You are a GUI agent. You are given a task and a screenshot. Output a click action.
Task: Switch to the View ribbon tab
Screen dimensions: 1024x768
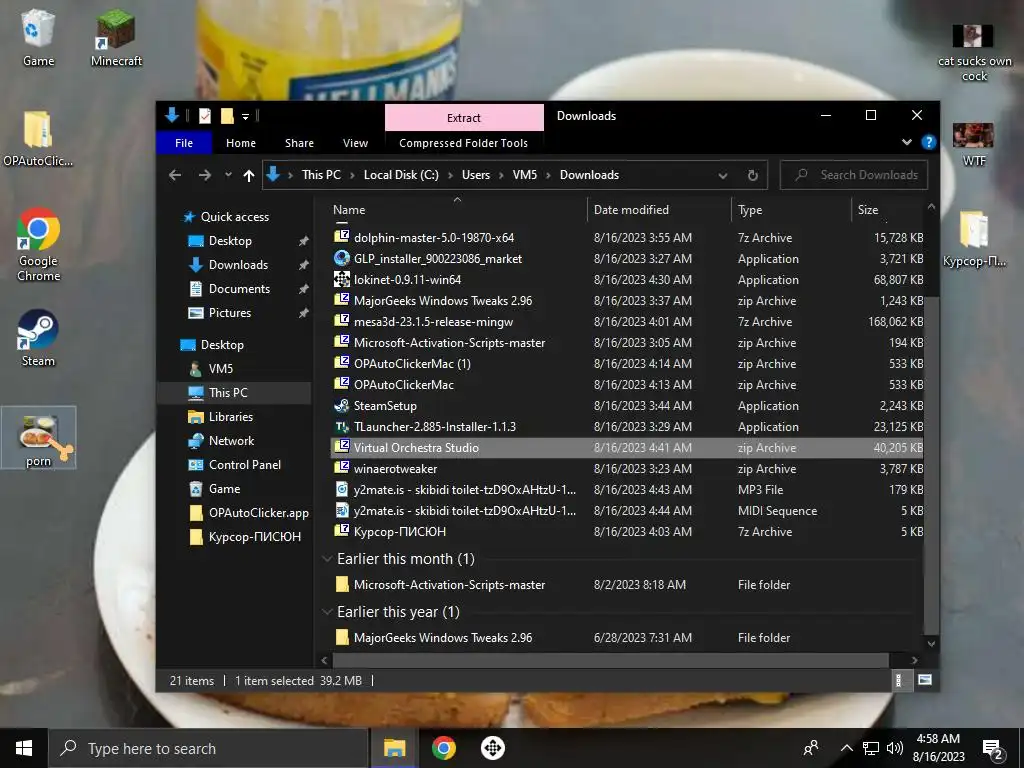[x=355, y=143]
